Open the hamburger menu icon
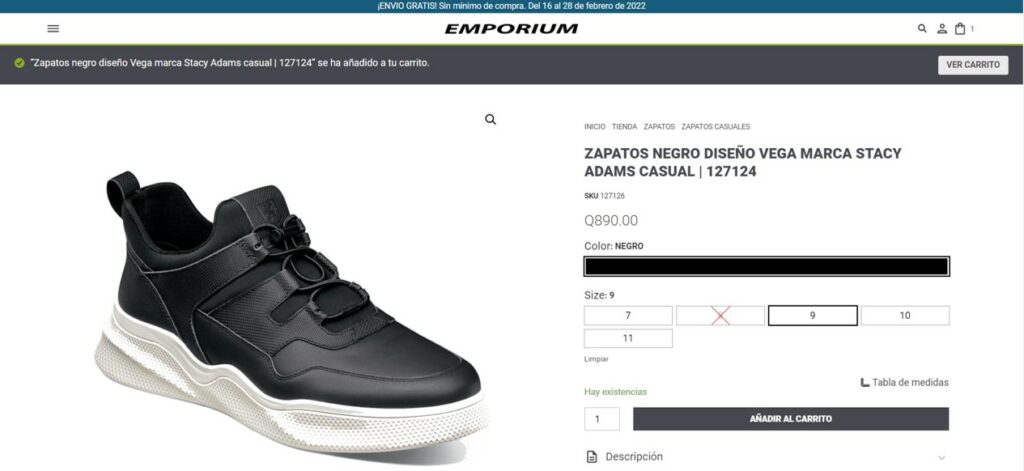Screen dimensions: 1024x471 point(54,29)
